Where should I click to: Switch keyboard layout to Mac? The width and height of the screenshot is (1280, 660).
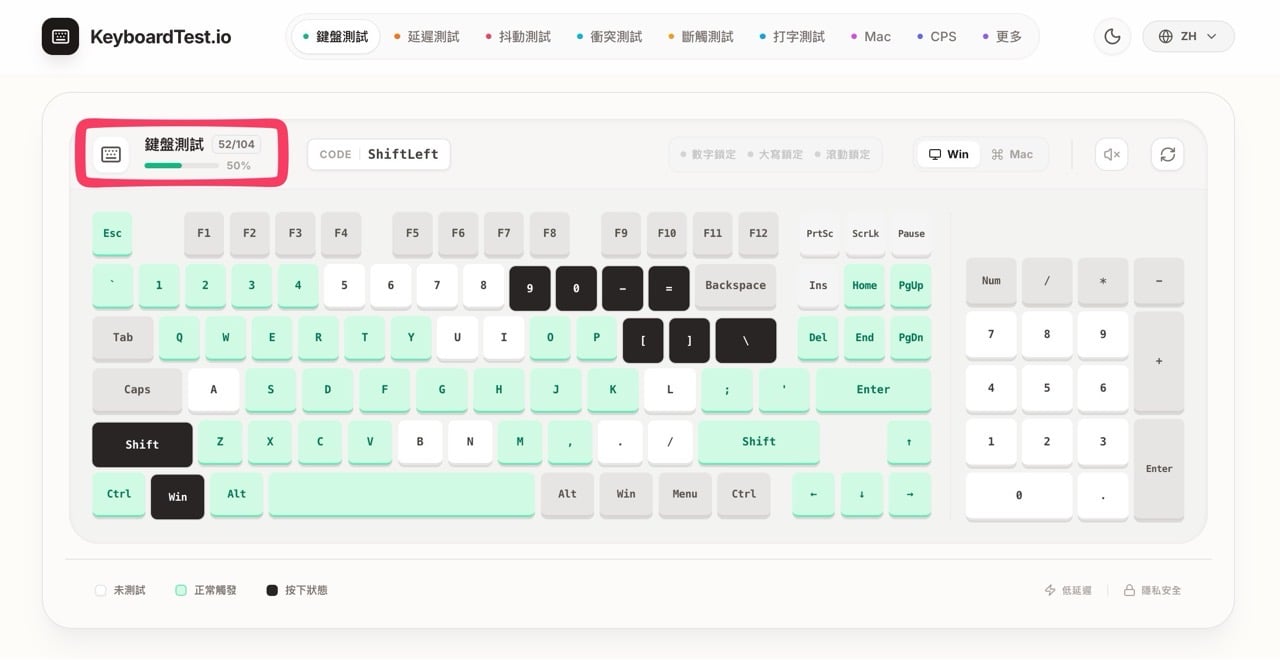1014,154
